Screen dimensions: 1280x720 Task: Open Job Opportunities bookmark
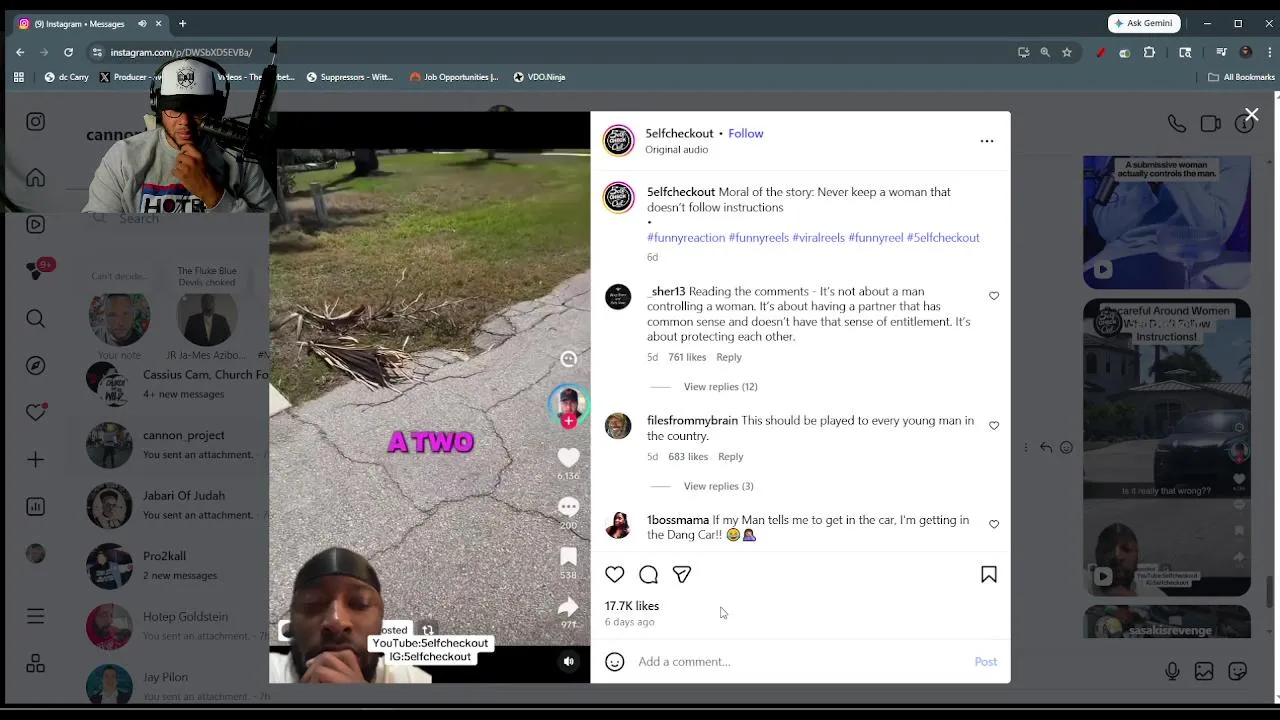tap(454, 77)
